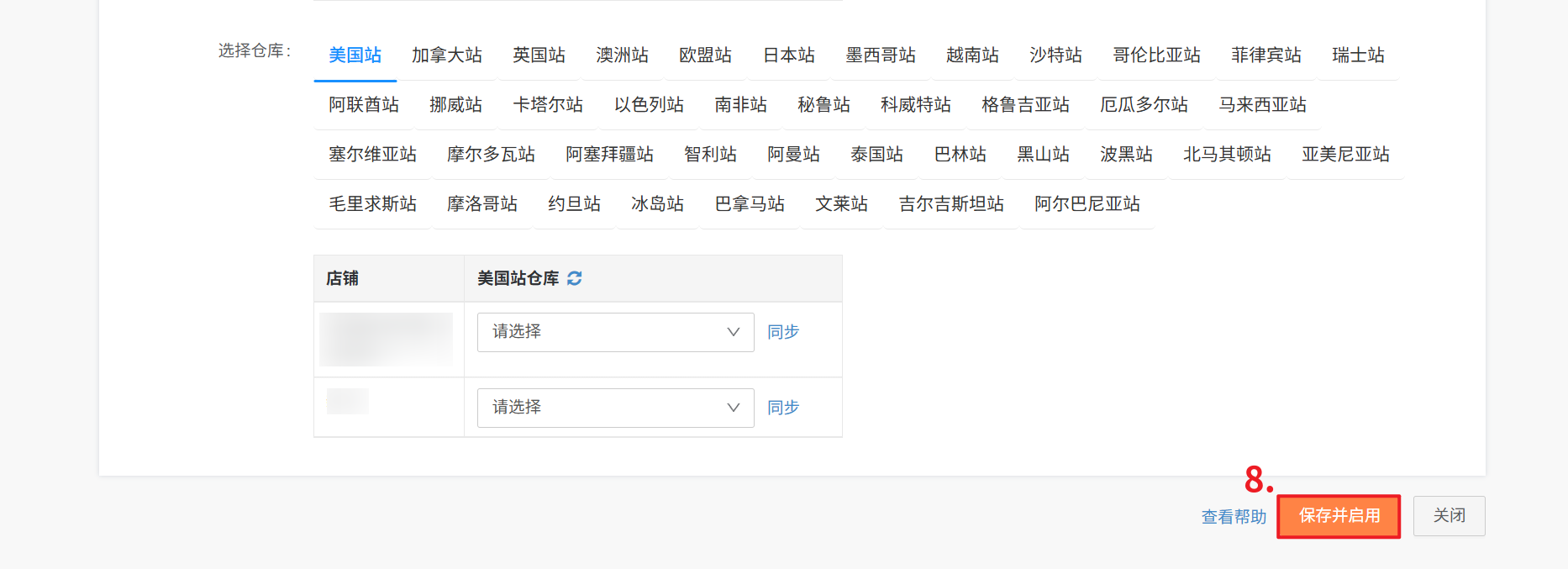Switch to the 日本站 warehouse tab
This screenshot has width=1568, height=569.
pos(788,55)
